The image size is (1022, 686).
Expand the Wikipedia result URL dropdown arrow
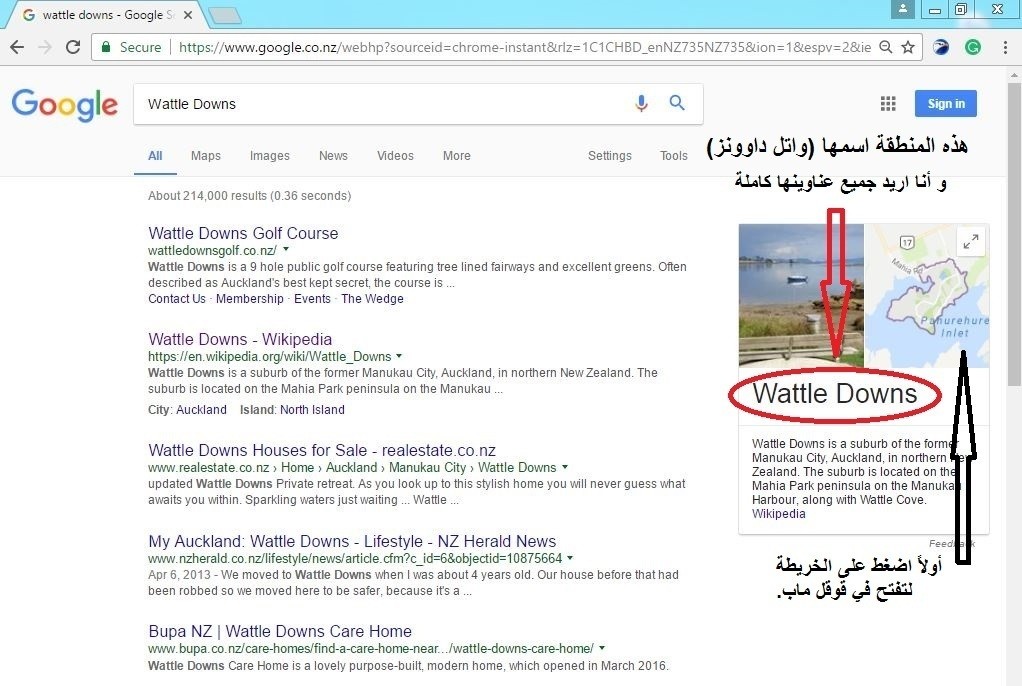pyautogui.click(x=400, y=356)
